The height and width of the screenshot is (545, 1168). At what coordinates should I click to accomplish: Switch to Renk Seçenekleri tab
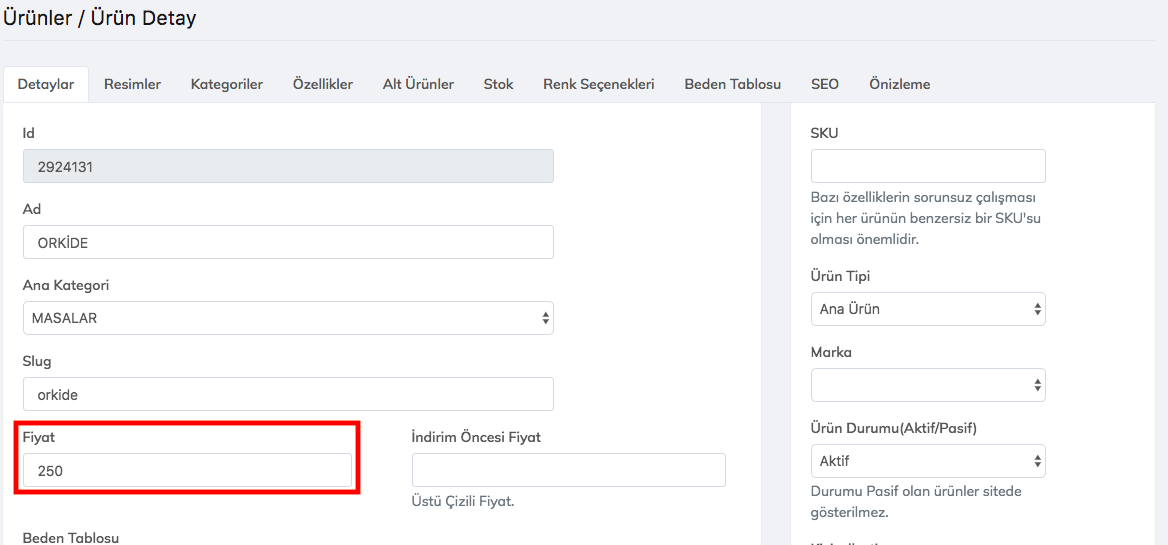[x=598, y=84]
